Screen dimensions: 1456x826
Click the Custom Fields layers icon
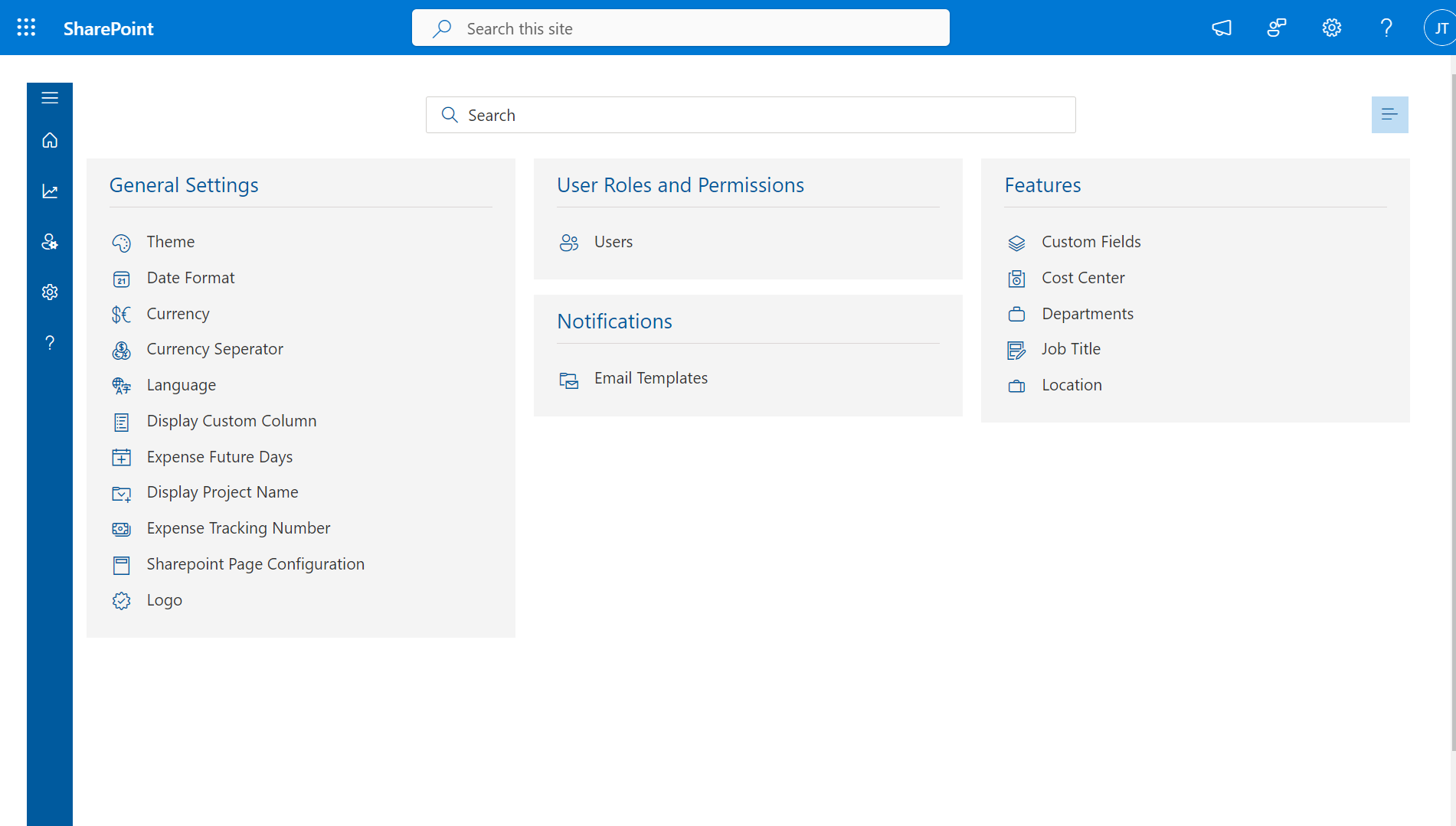pyautogui.click(x=1016, y=243)
